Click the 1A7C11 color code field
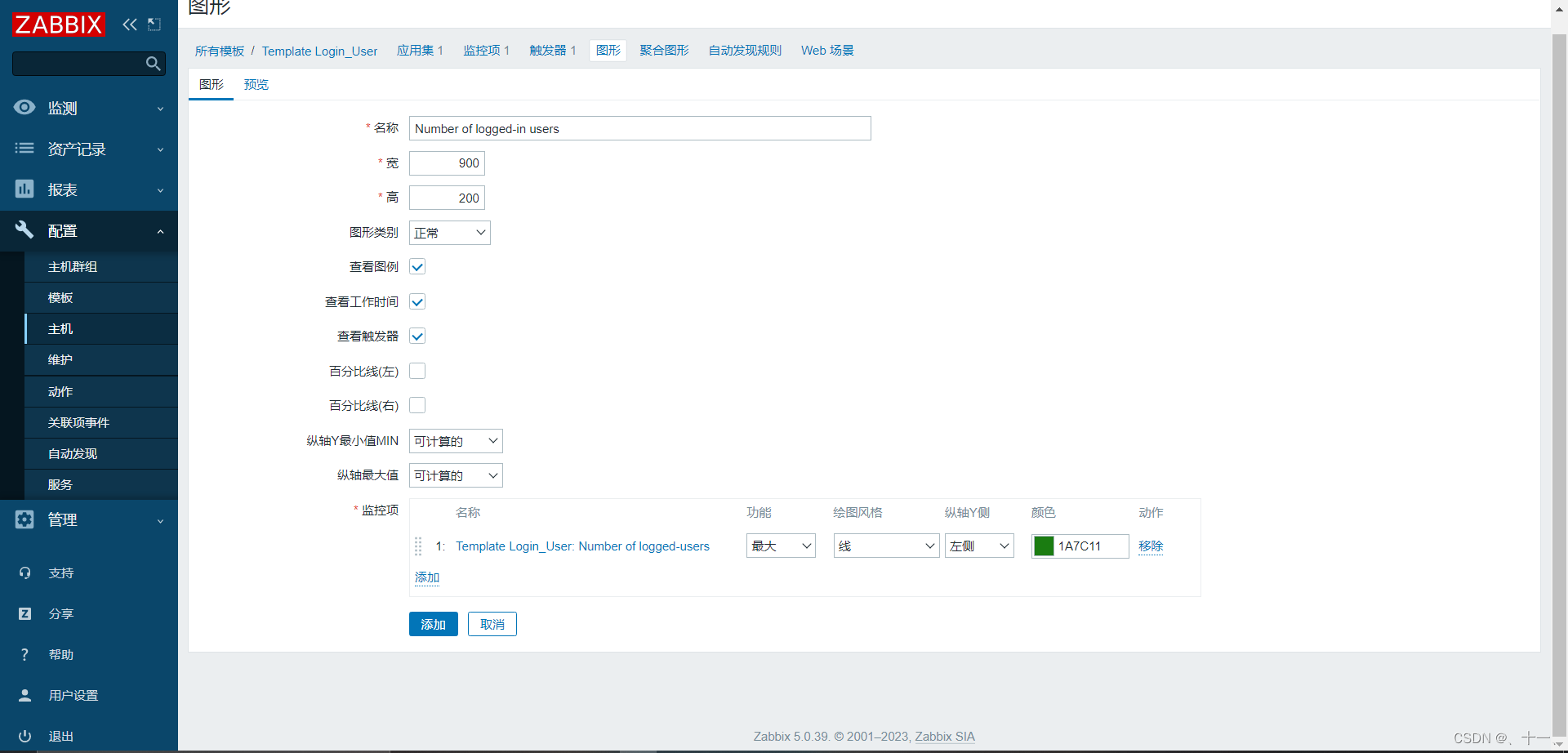The image size is (1568, 753). pyautogui.click(x=1092, y=546)
